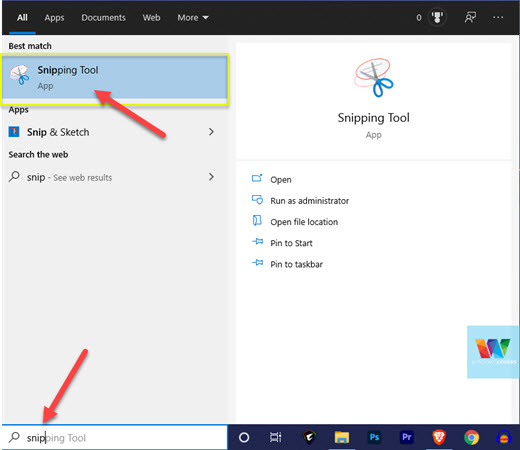
Task: Click the Snipping Tool title in preview pane
Action: click(374, 118)
